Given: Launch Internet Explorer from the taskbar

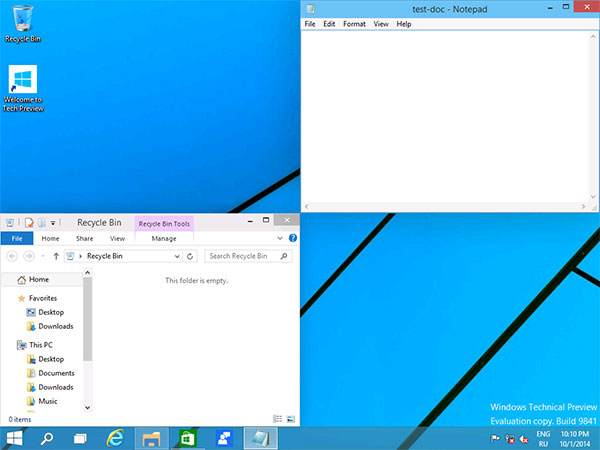Looking at the screenshot, I should [x=115, y=439].
